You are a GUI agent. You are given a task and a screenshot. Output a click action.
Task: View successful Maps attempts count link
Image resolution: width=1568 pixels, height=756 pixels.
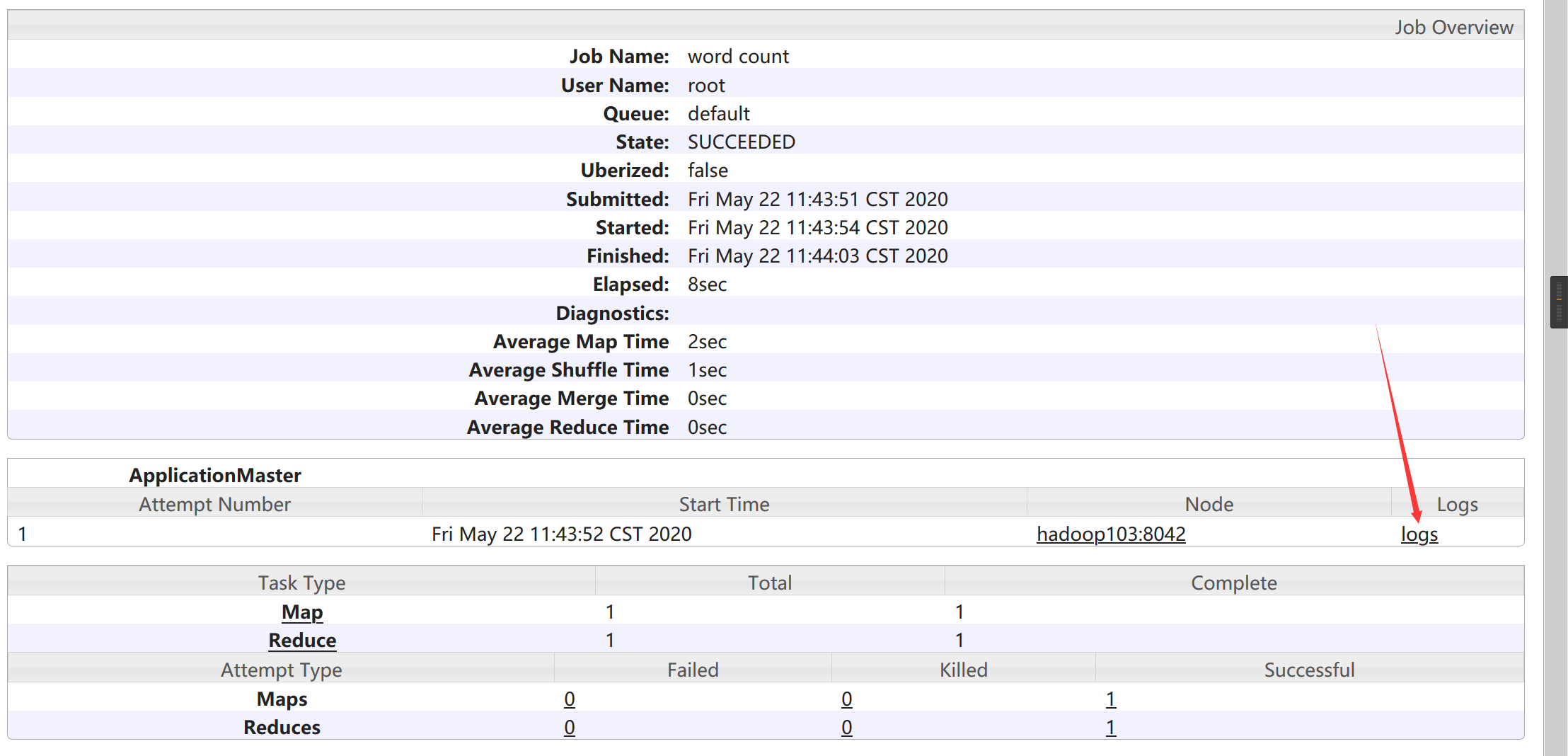1111,699
